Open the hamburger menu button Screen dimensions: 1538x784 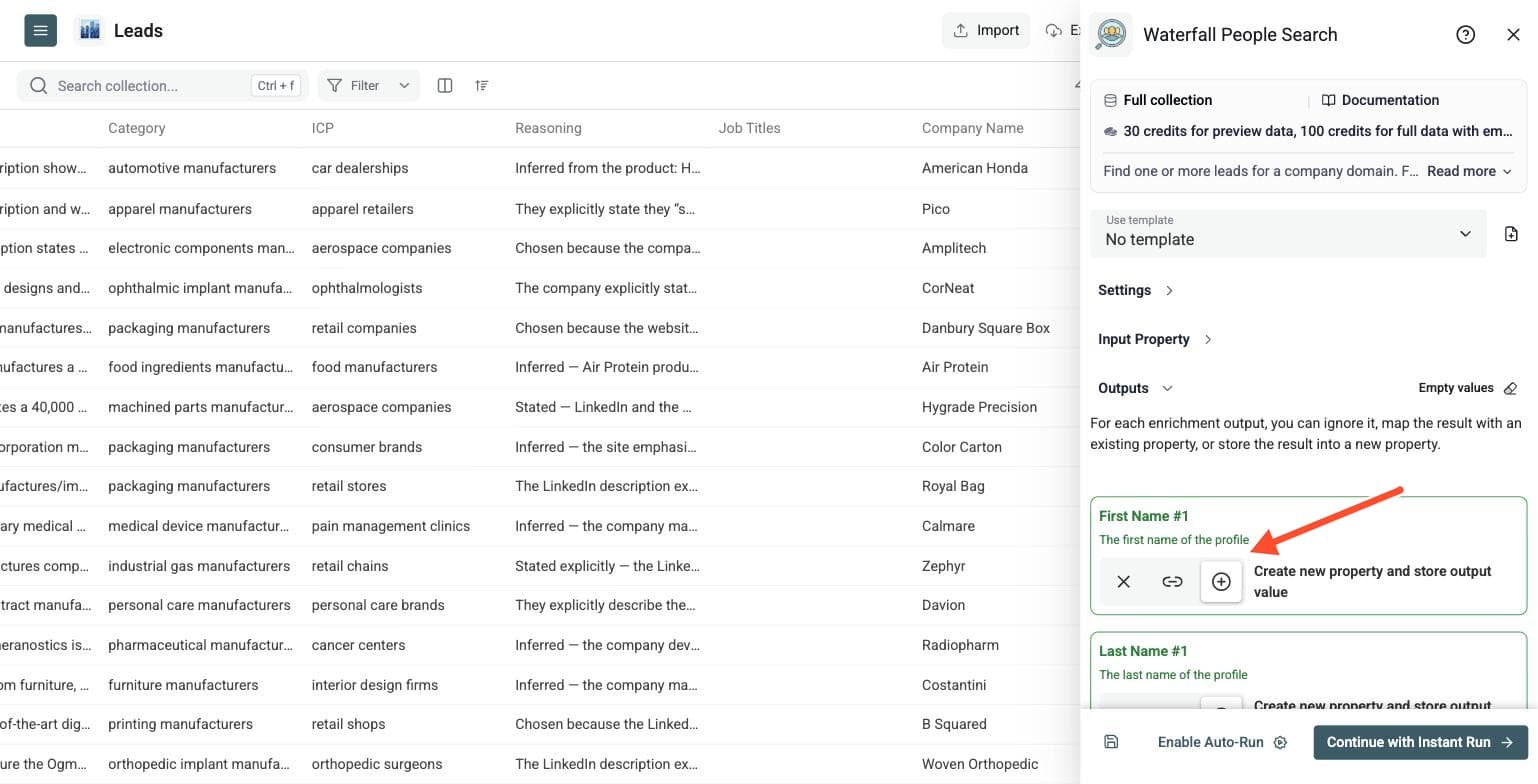40,30
